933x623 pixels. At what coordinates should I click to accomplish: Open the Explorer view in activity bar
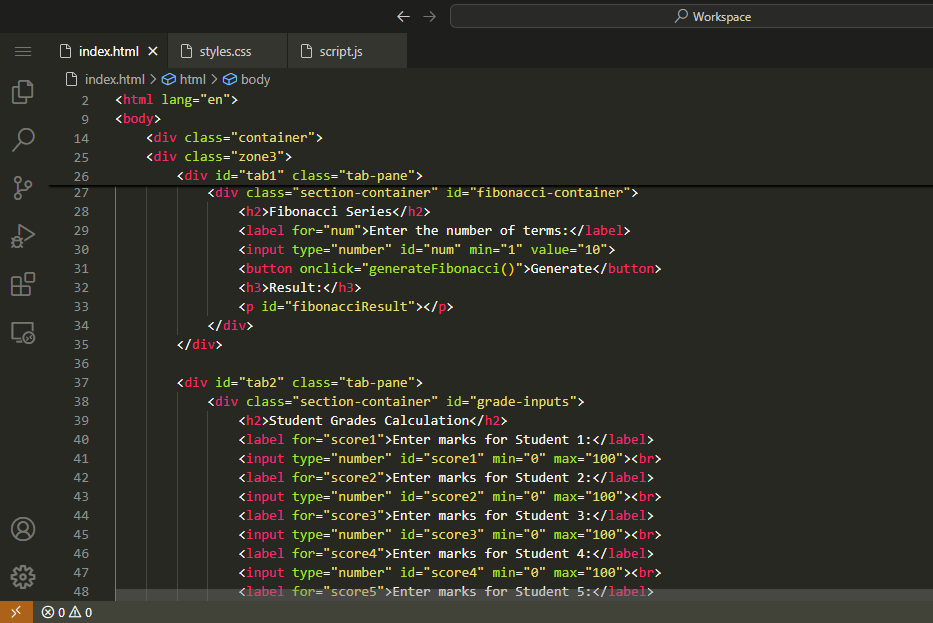point(22,93)
